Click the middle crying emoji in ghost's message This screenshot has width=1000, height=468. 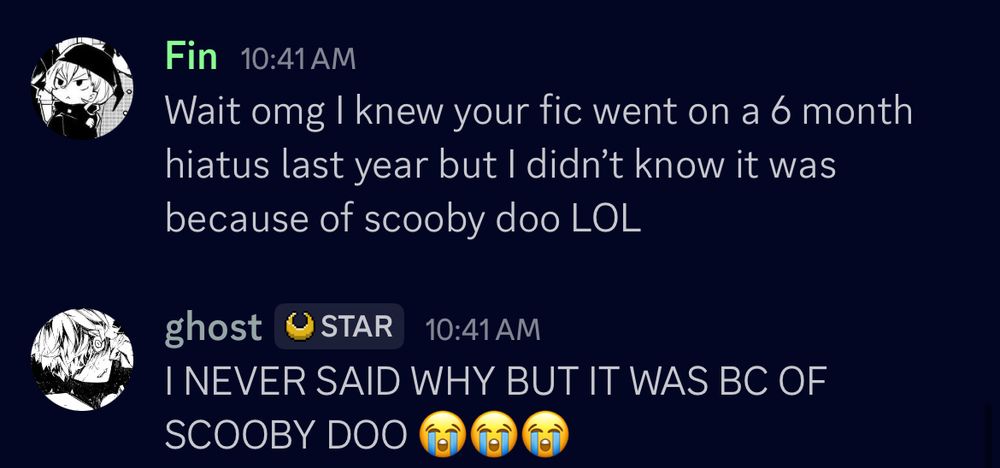pos(492,436)
